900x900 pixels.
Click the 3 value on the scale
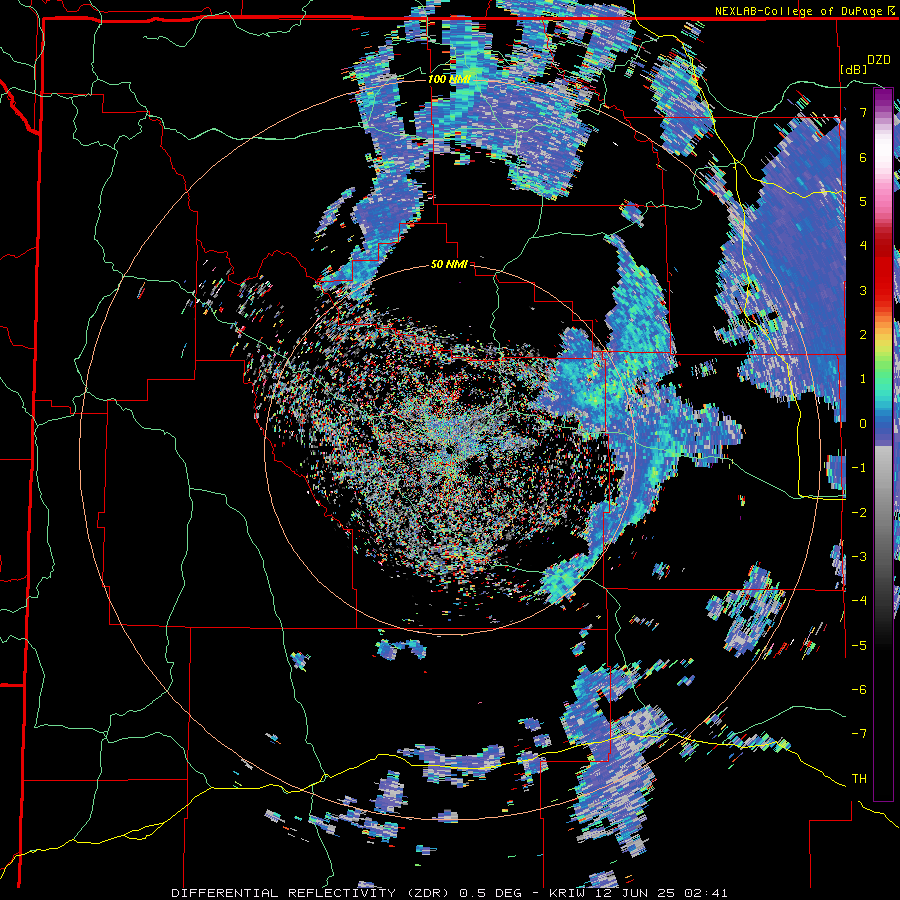coord(863,290)
